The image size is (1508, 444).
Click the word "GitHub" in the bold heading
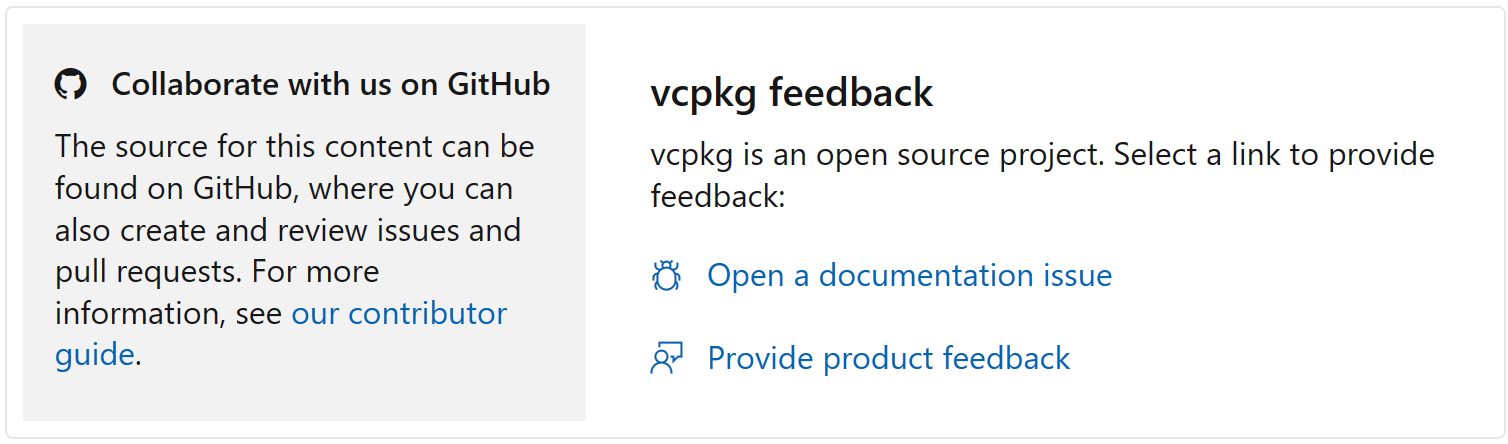[x=498, y=85]
